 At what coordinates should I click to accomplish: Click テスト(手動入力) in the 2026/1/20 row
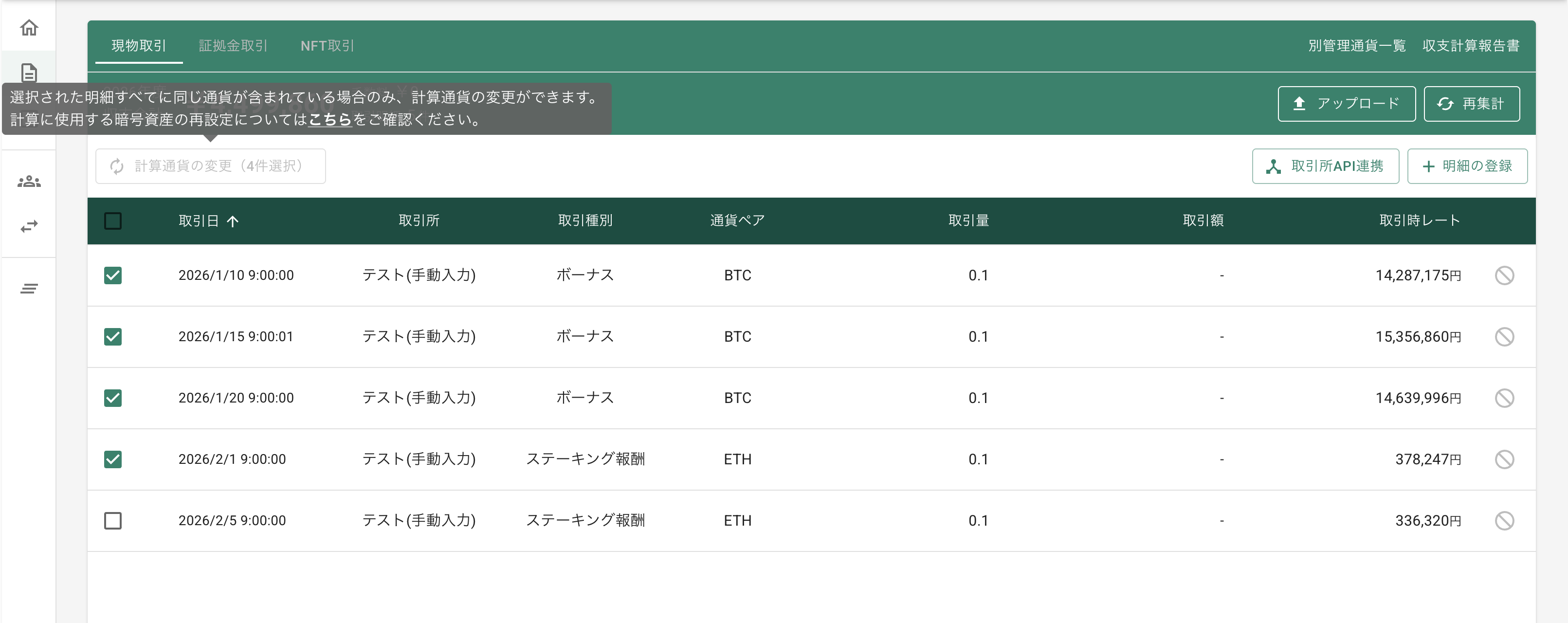(x=419, y=398)
